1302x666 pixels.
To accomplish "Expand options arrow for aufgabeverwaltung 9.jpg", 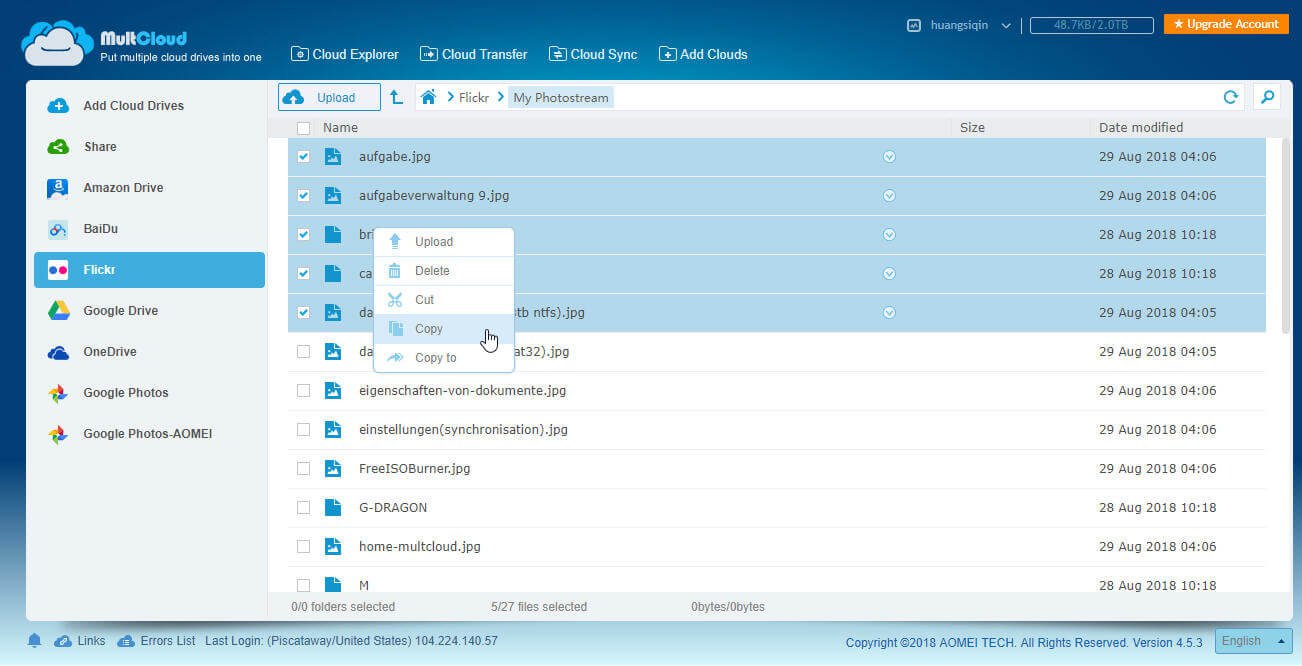I will (x=889, y=196).
